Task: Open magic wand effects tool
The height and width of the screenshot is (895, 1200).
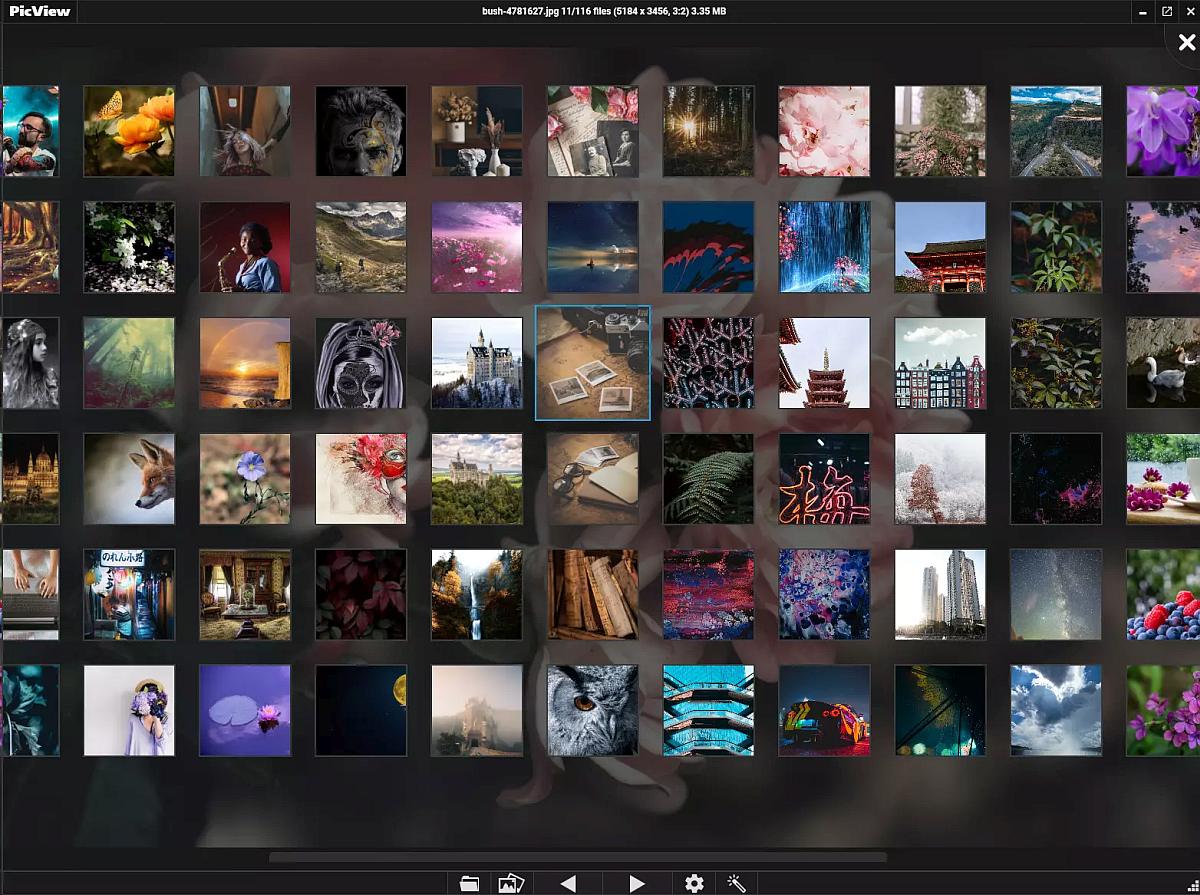Action: pyautogui.click(x=737, y=883)
